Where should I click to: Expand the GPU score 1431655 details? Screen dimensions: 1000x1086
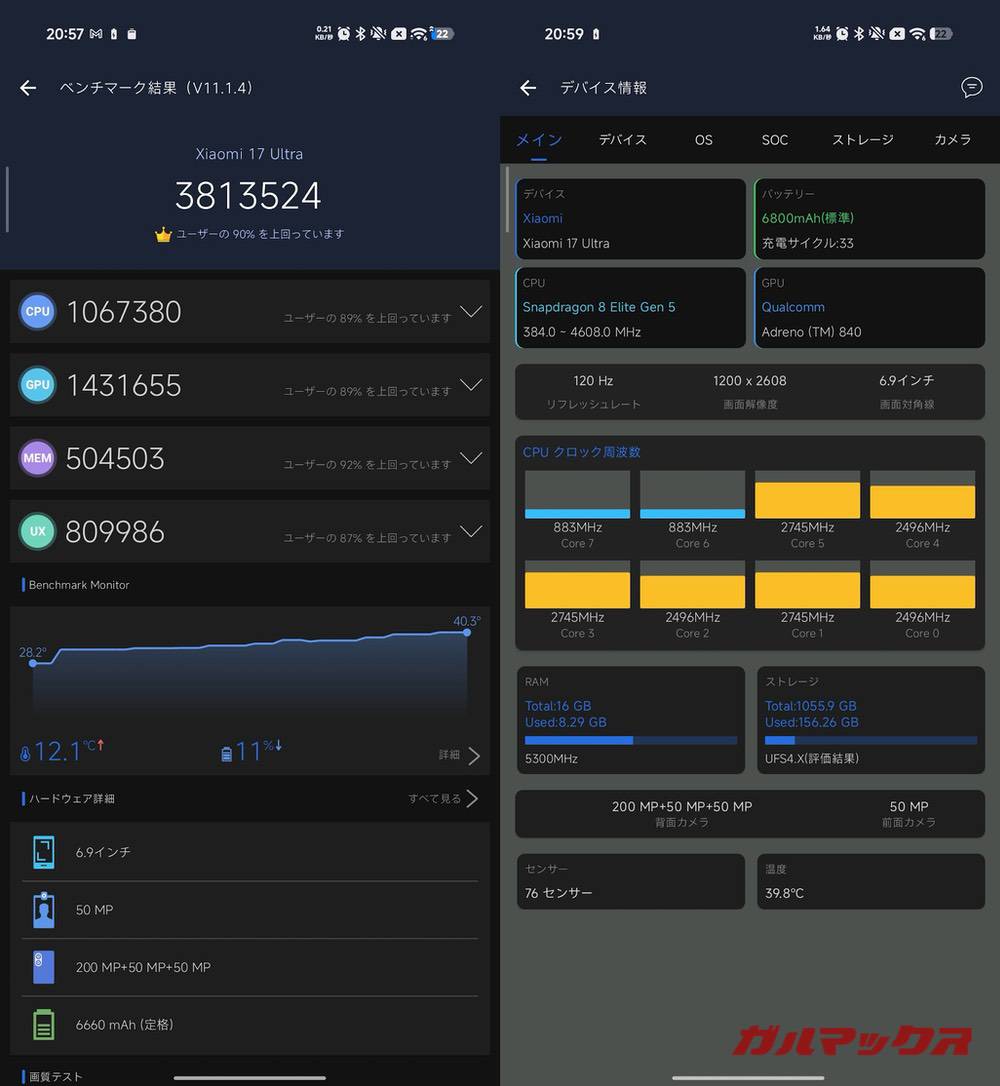click(x=471, y=384)
